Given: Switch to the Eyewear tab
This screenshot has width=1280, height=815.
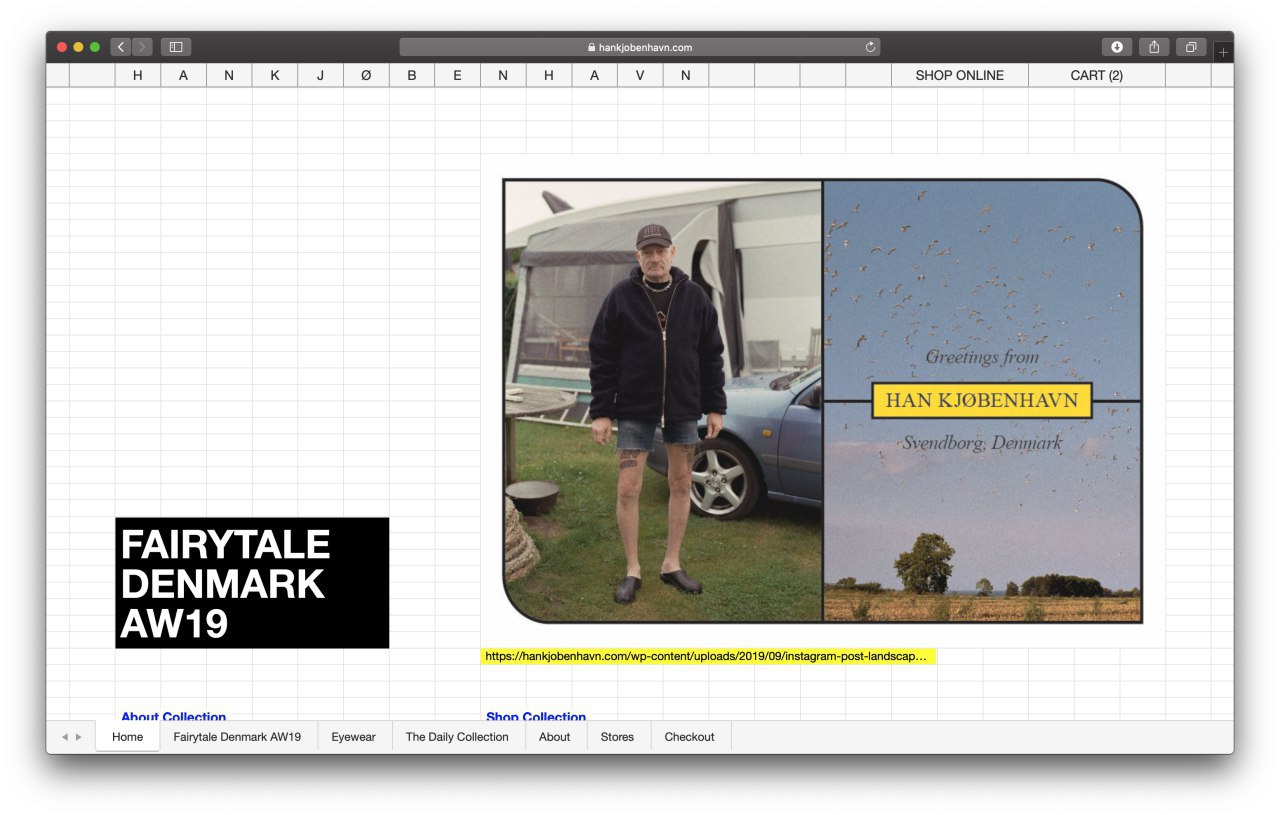Looking at the screenshot, I should point(354,737).
